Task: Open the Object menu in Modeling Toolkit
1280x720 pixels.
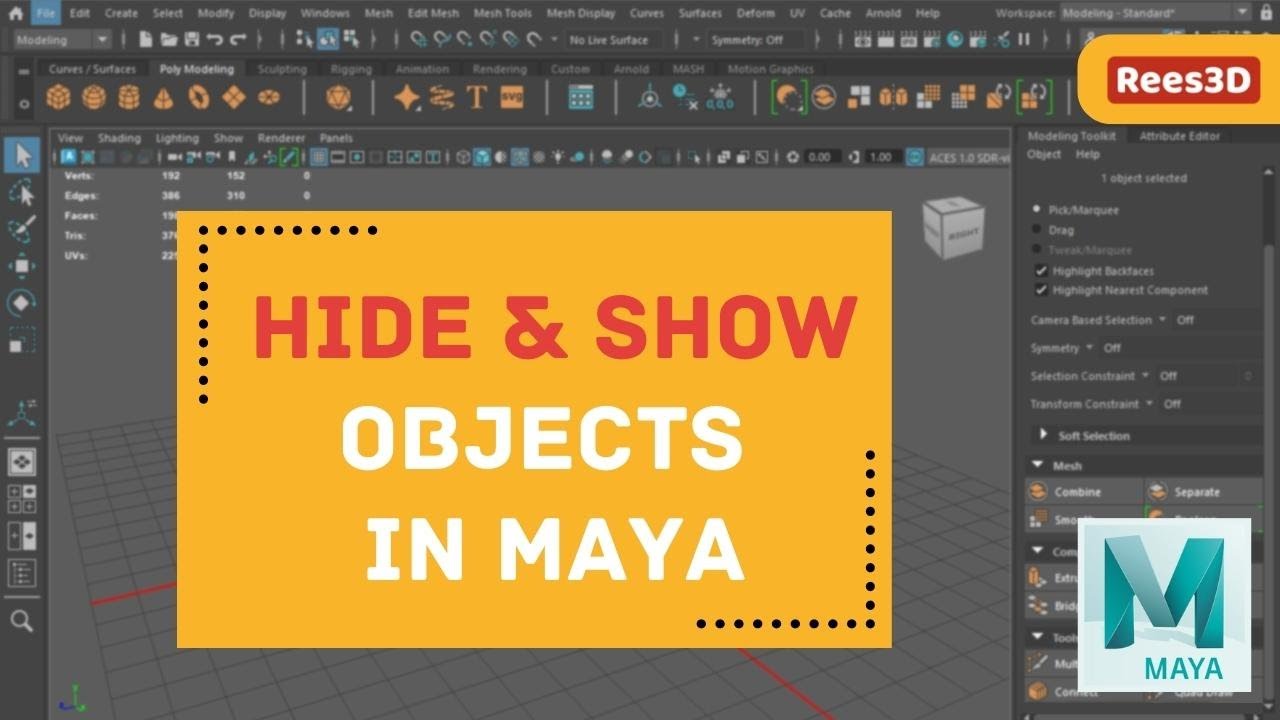Action: tap(1044, 154)
